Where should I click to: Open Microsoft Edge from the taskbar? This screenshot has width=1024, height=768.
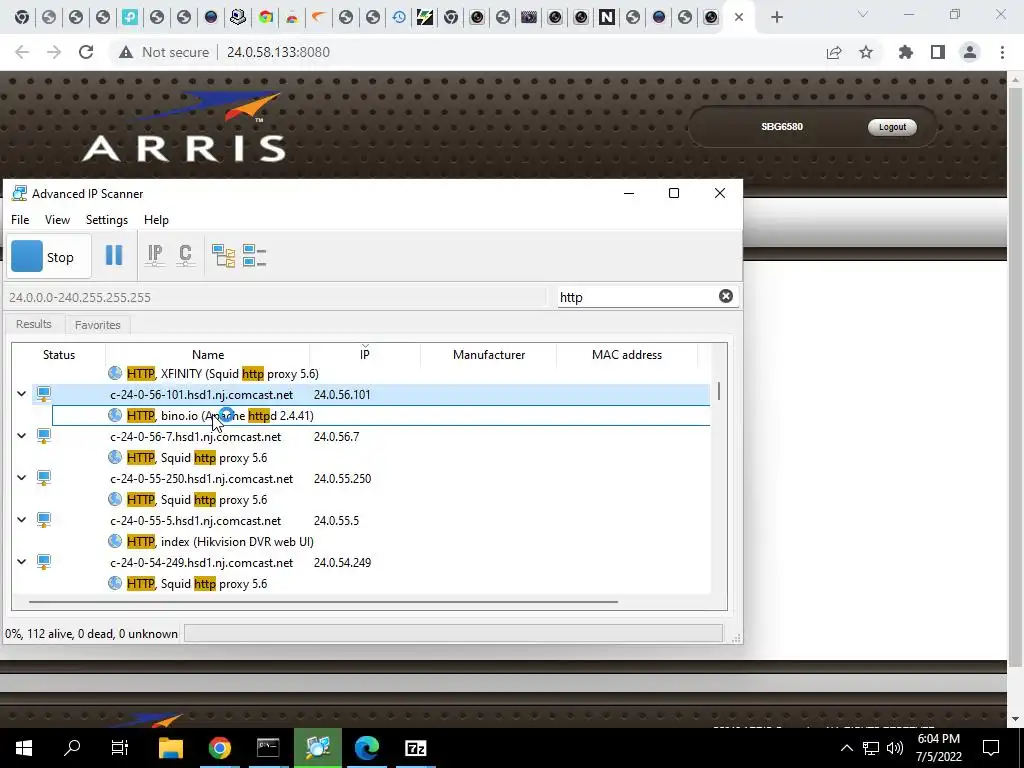click(367, 748)
